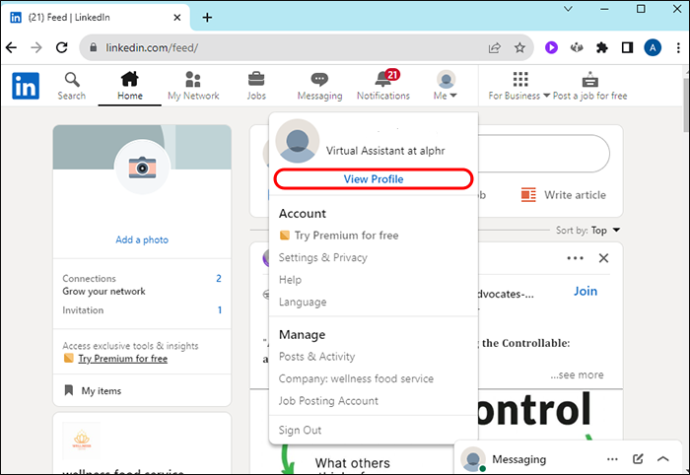Open a new browser tab
The image size is (690, 475).
207,18
